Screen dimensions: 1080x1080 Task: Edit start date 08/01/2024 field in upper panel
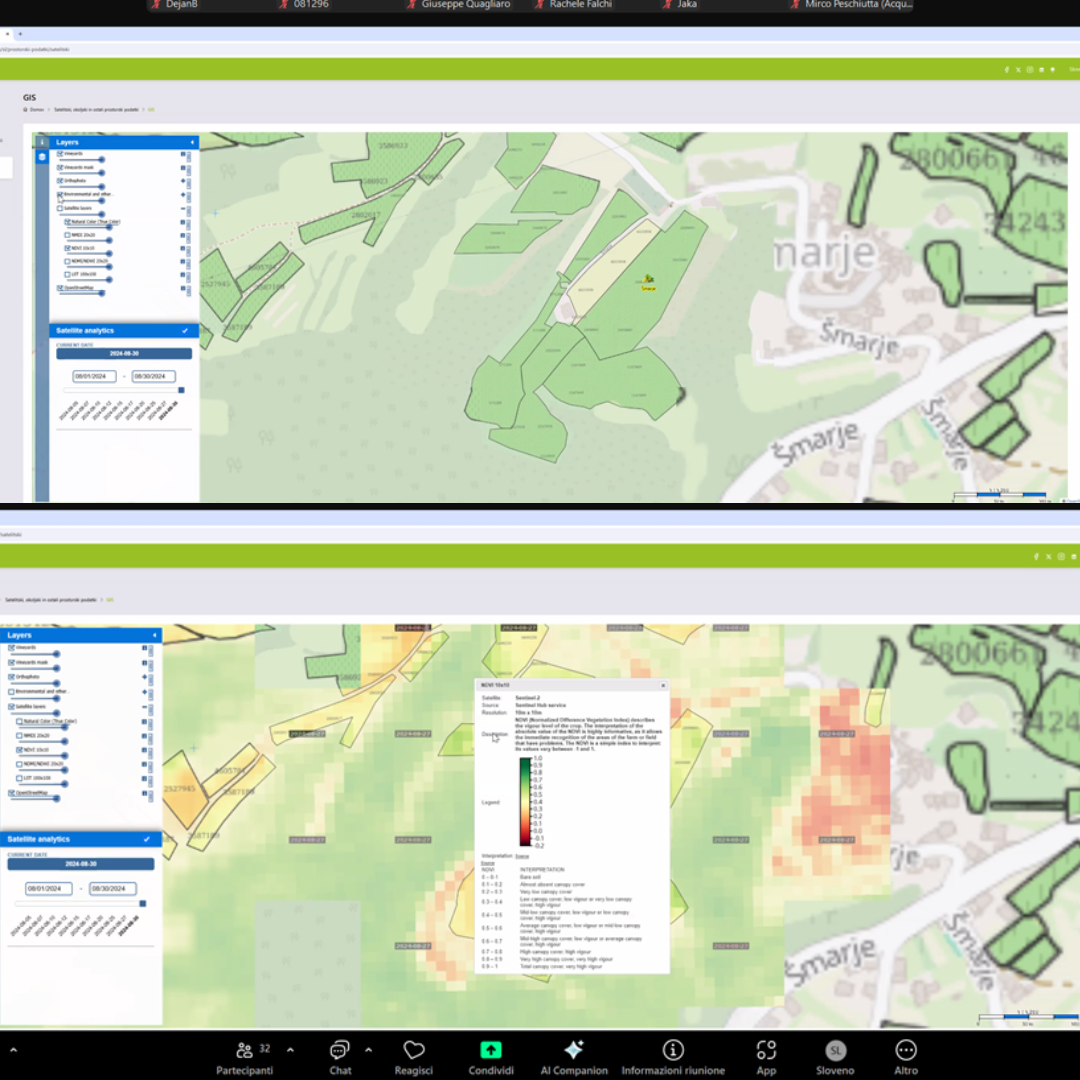click(94, 376)
